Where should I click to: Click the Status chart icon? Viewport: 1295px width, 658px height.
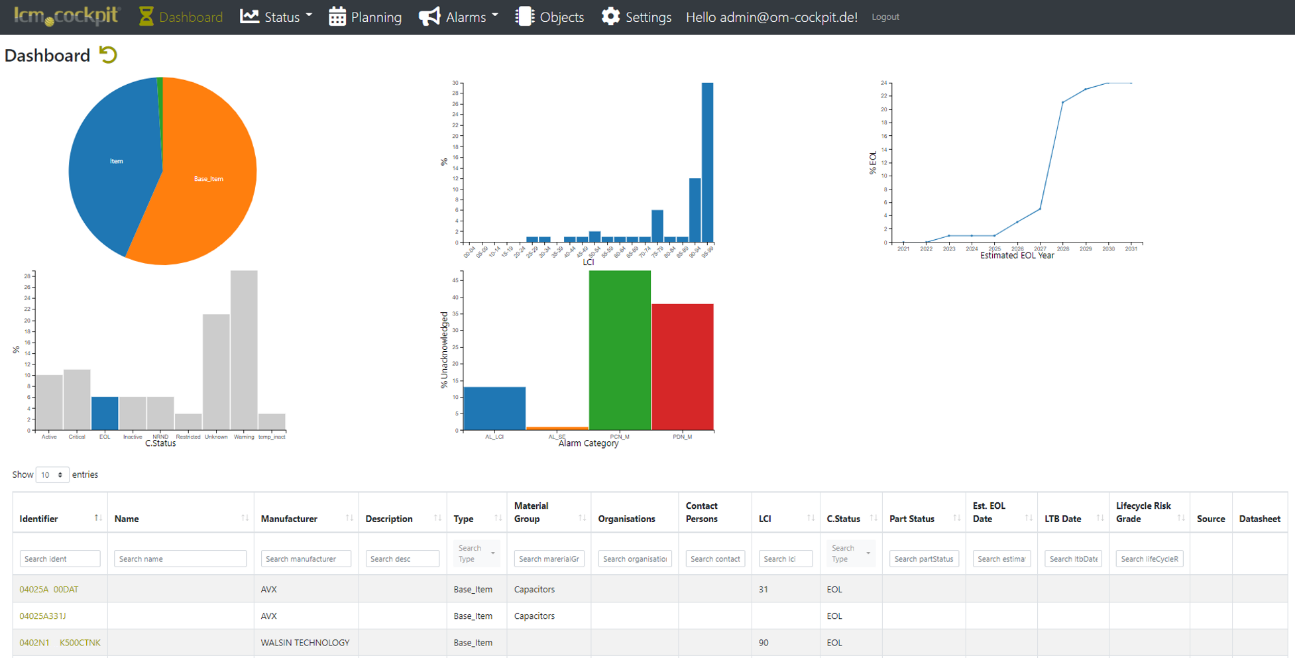(x=250, y=17)
